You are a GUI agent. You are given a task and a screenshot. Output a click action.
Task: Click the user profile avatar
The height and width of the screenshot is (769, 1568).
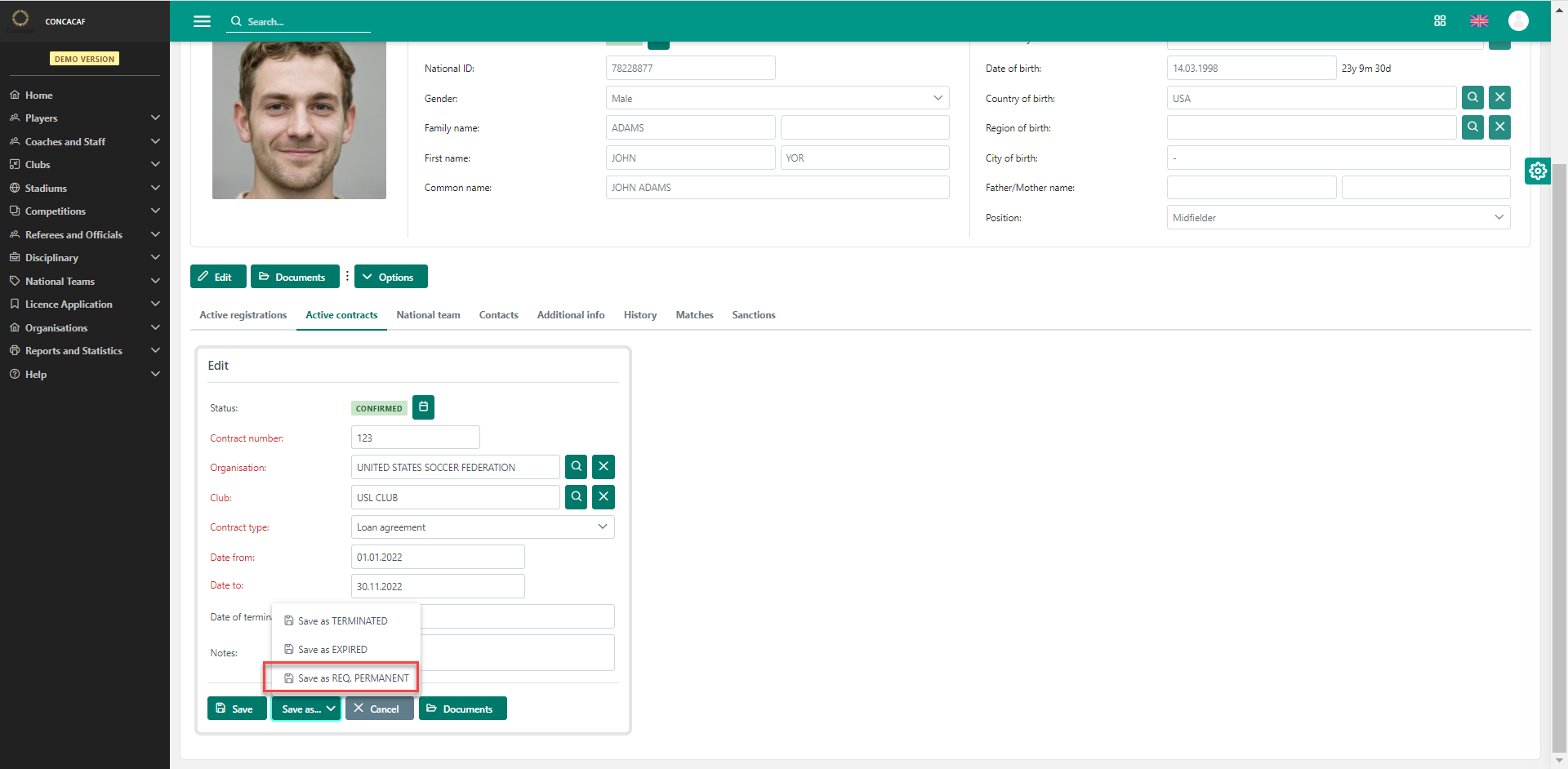click(x=1518, y=21)
